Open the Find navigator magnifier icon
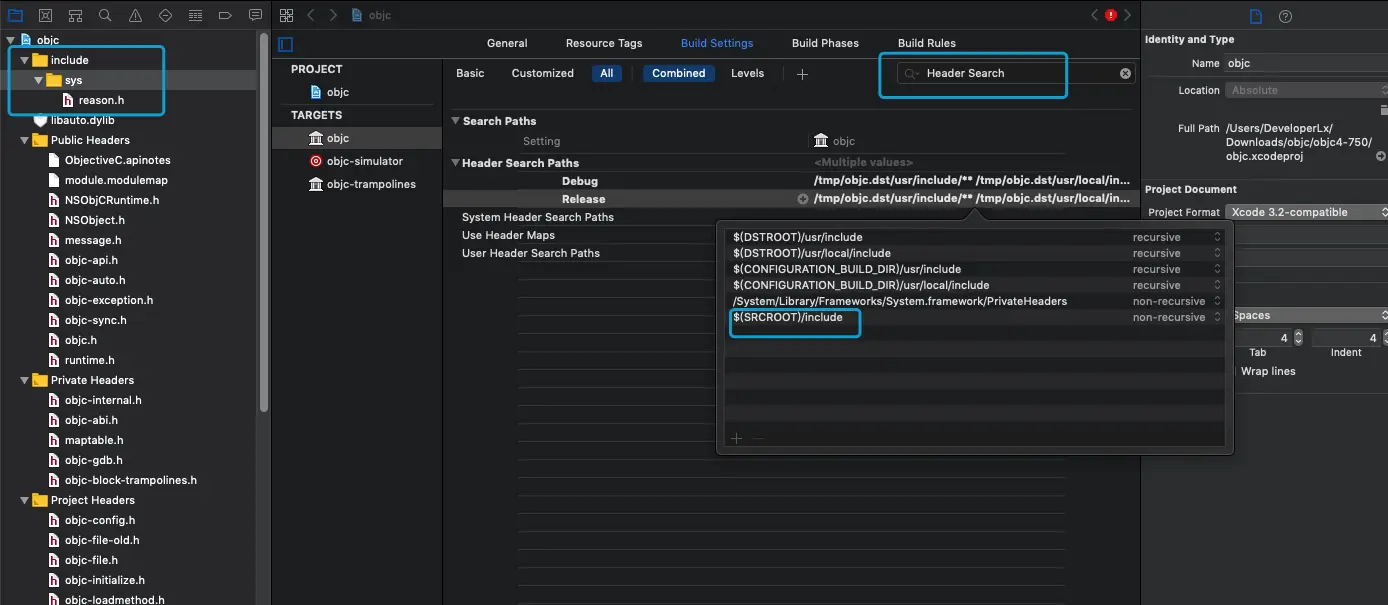Viewport: 1388px width, 605px height. [105, 16]
